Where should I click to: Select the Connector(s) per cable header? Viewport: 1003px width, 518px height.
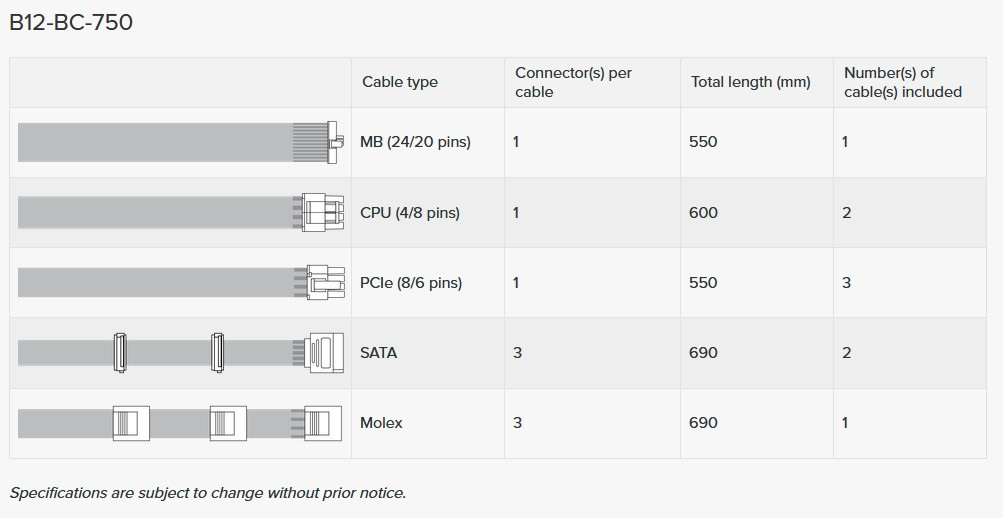point(573,82)
